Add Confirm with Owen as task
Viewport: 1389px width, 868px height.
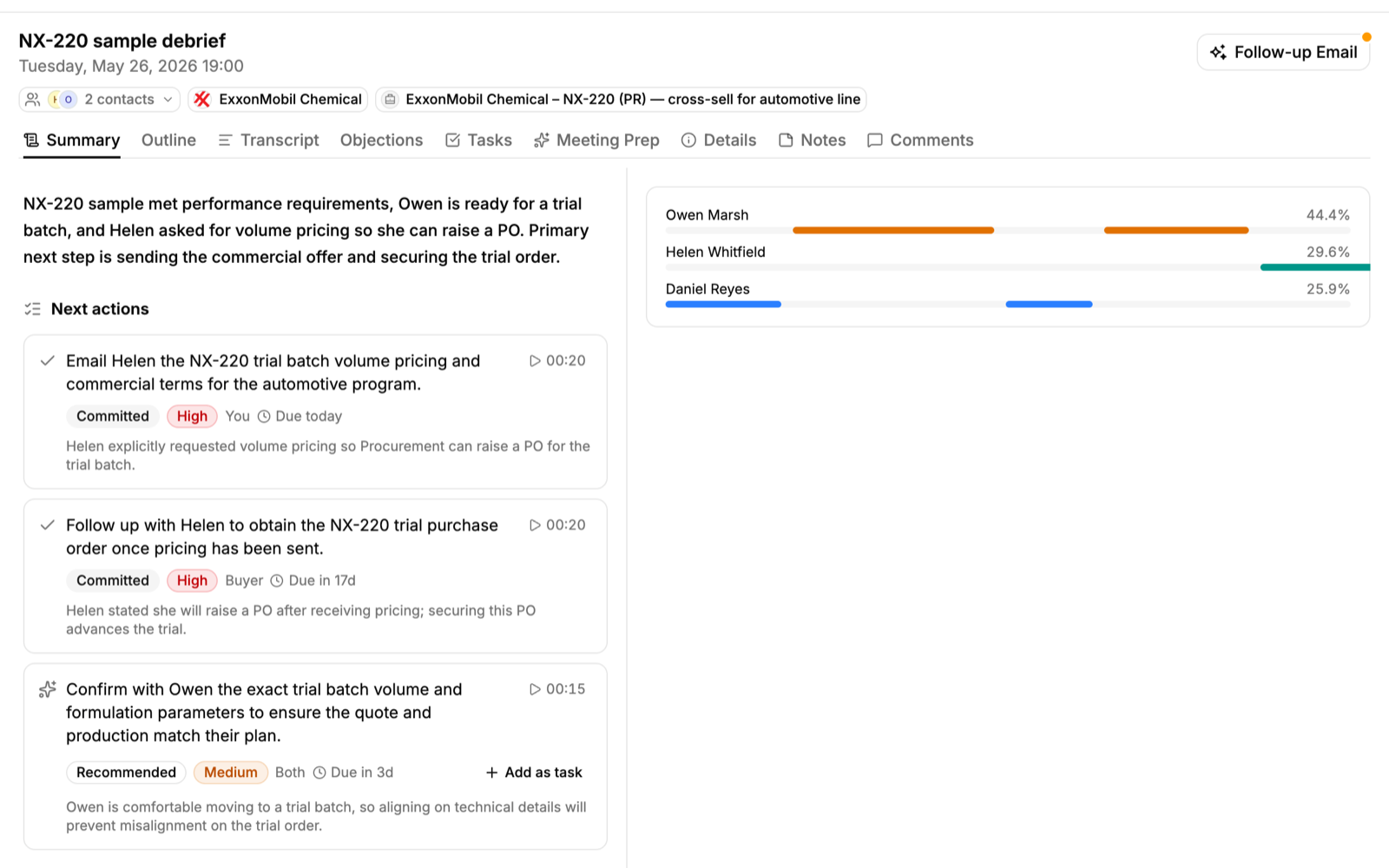point(534,773)
